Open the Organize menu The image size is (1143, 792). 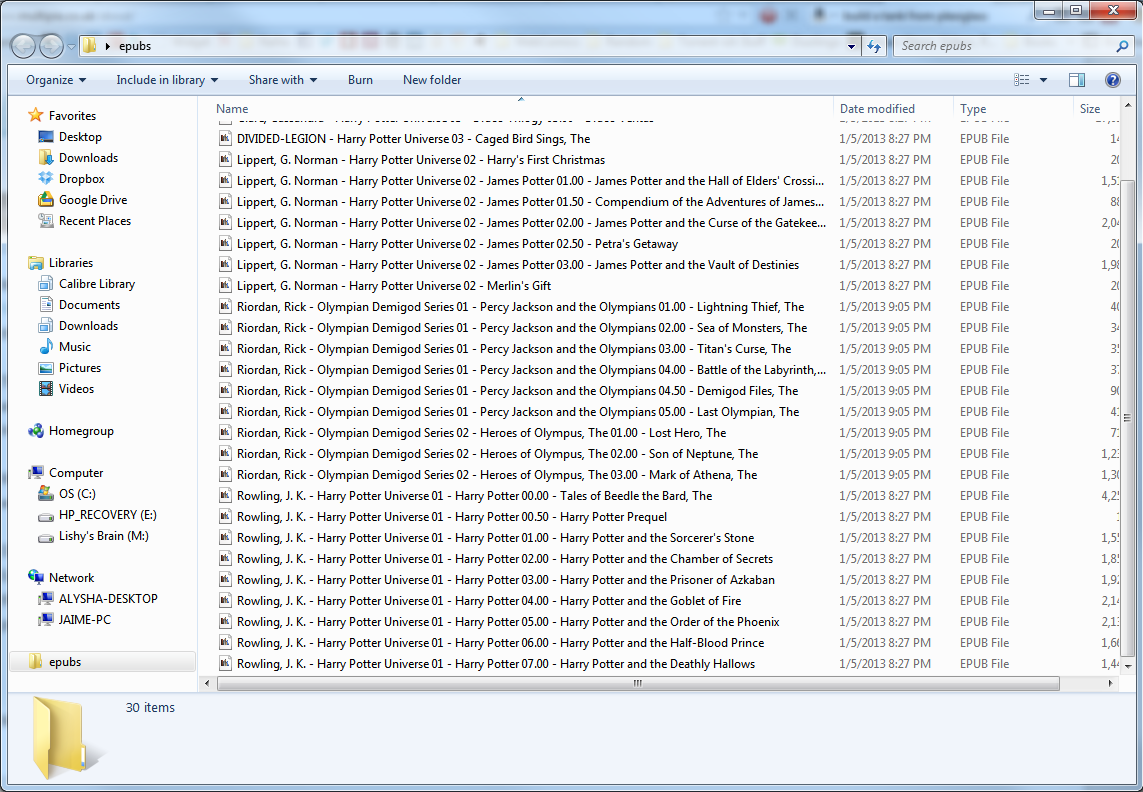[x=56, y=79]
